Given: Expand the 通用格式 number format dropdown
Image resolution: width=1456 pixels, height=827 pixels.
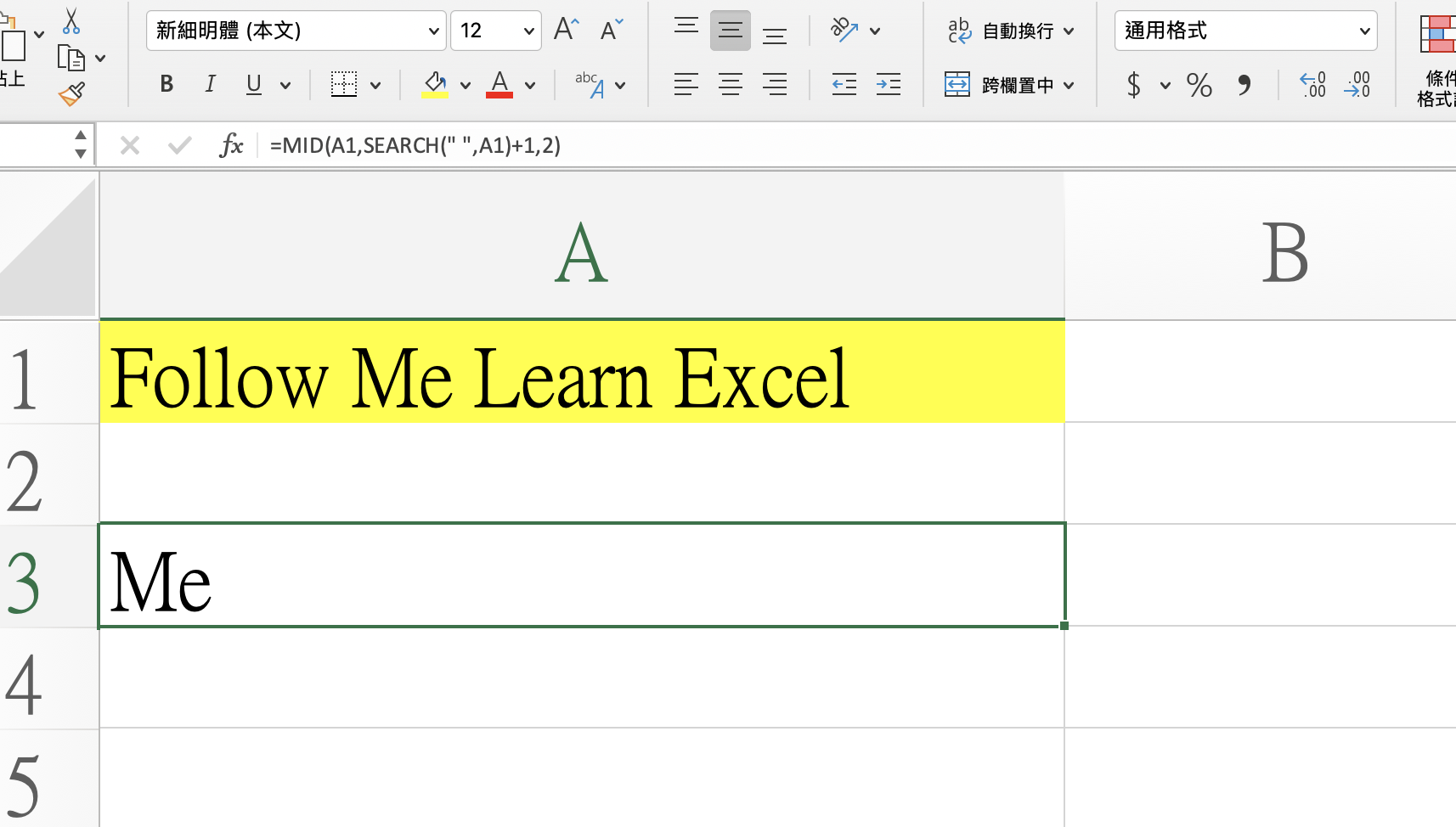Looking at the screenshot, I should (x=1363, y=31).
